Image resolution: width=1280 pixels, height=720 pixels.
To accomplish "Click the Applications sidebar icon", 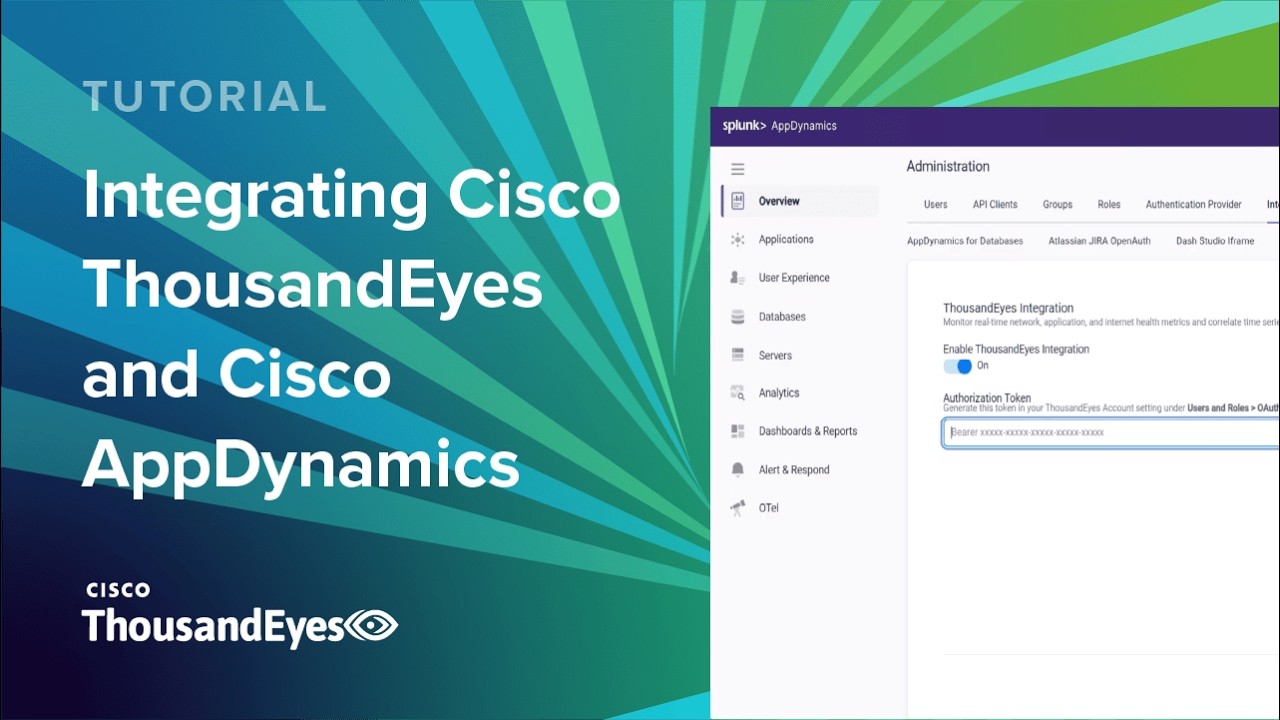I will [738, 240].
